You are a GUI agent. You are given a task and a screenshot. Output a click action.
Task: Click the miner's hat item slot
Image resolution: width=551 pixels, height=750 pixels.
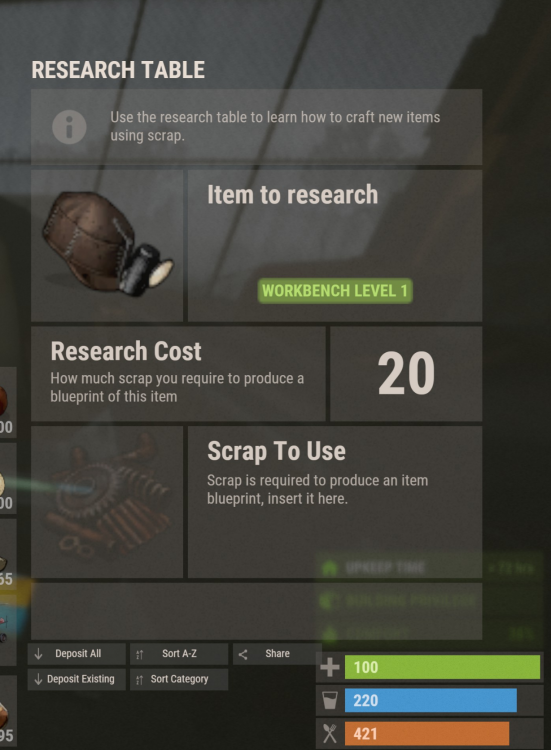coord(107,246)
